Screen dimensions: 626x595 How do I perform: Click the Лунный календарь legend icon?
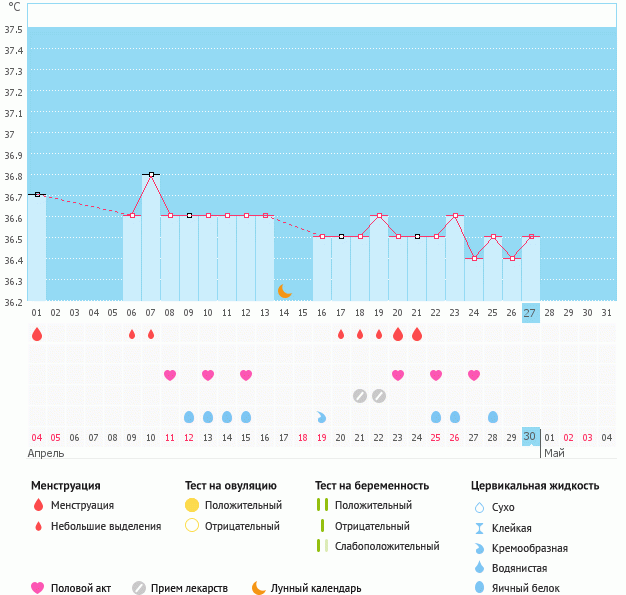click(259, 588)
